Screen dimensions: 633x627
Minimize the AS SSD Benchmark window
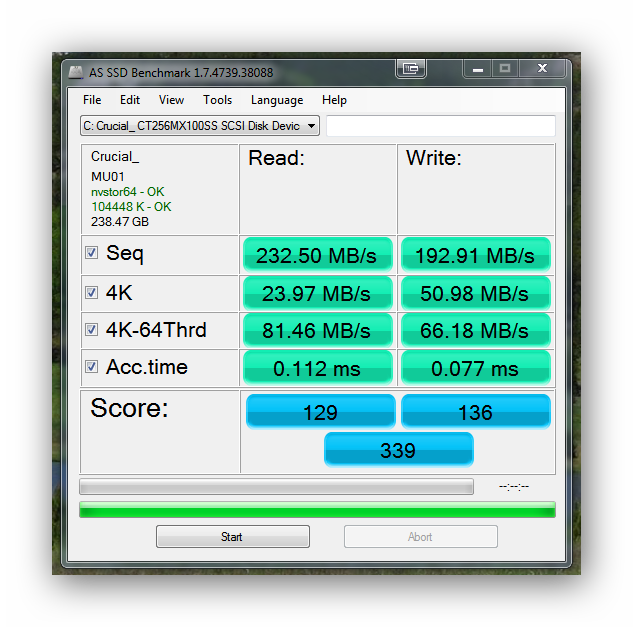[x=478, y=69]
